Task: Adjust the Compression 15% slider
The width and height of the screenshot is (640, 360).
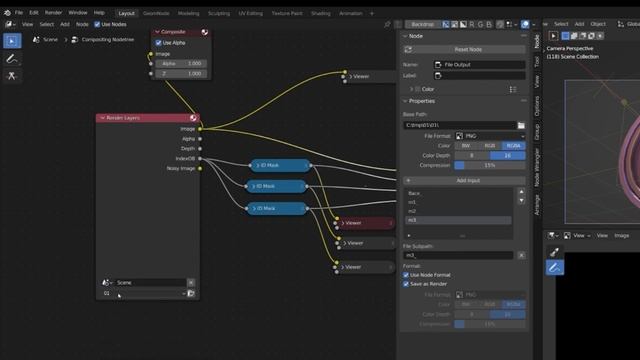Action: pos(490,165)
